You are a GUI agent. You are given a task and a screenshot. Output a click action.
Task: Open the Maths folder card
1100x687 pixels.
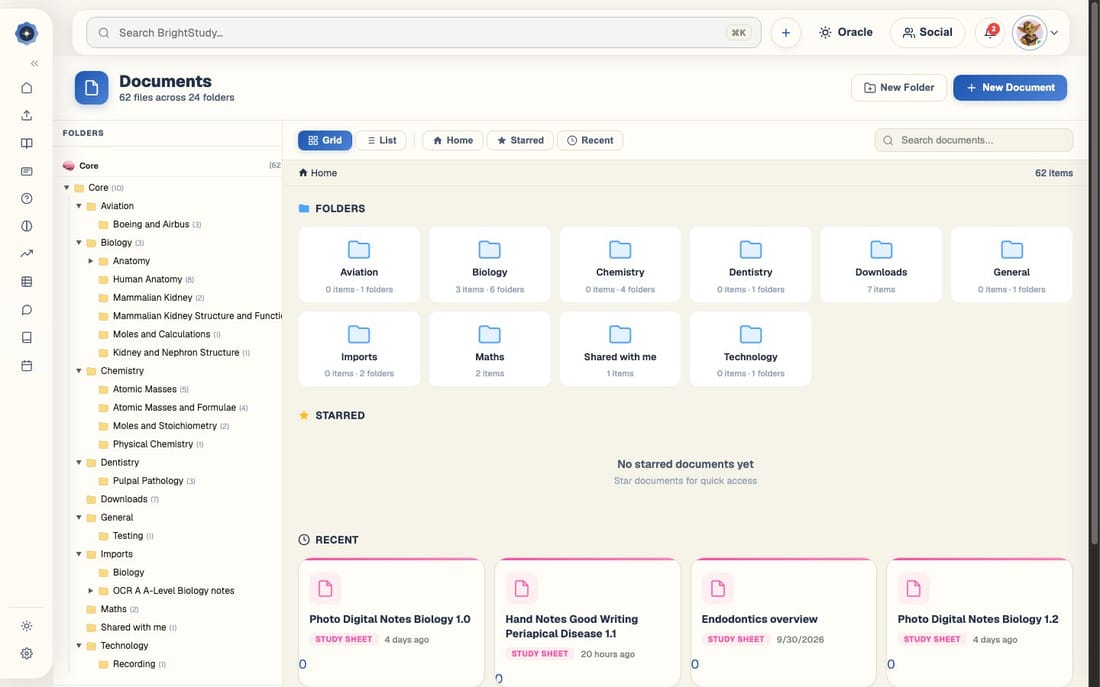(490, 349)
